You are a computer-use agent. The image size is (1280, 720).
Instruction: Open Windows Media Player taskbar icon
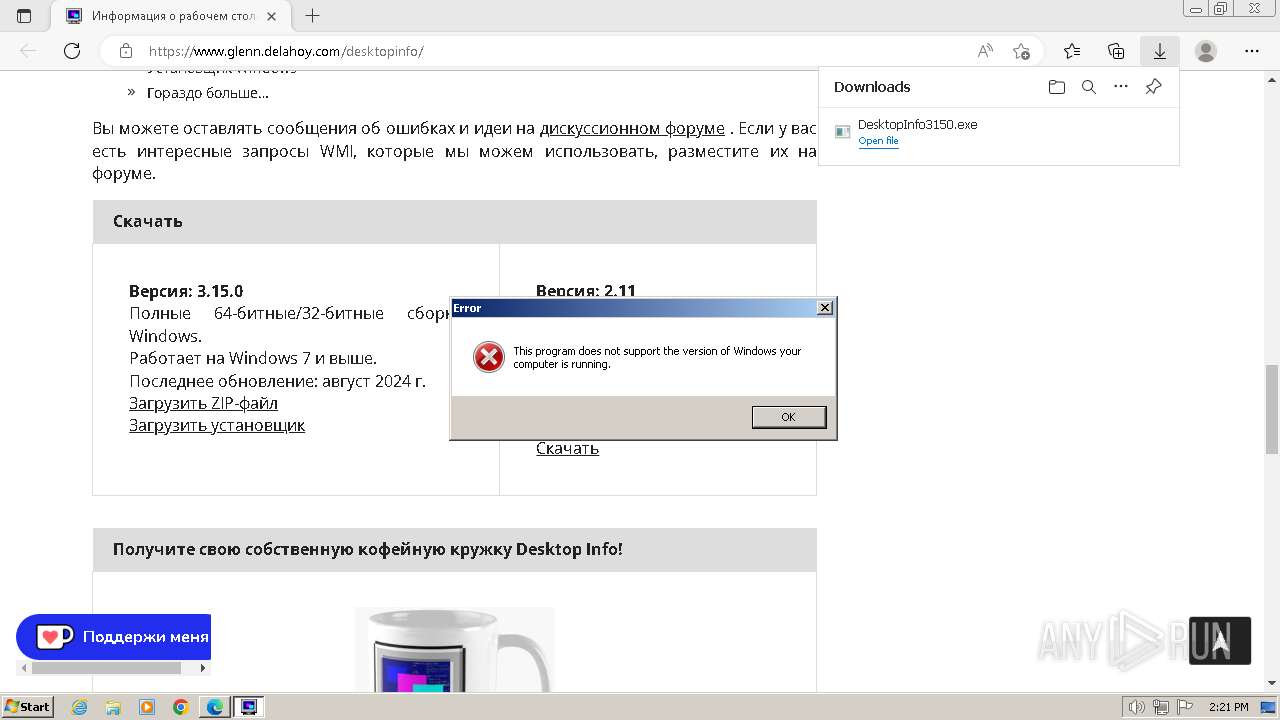pos(147,707)
